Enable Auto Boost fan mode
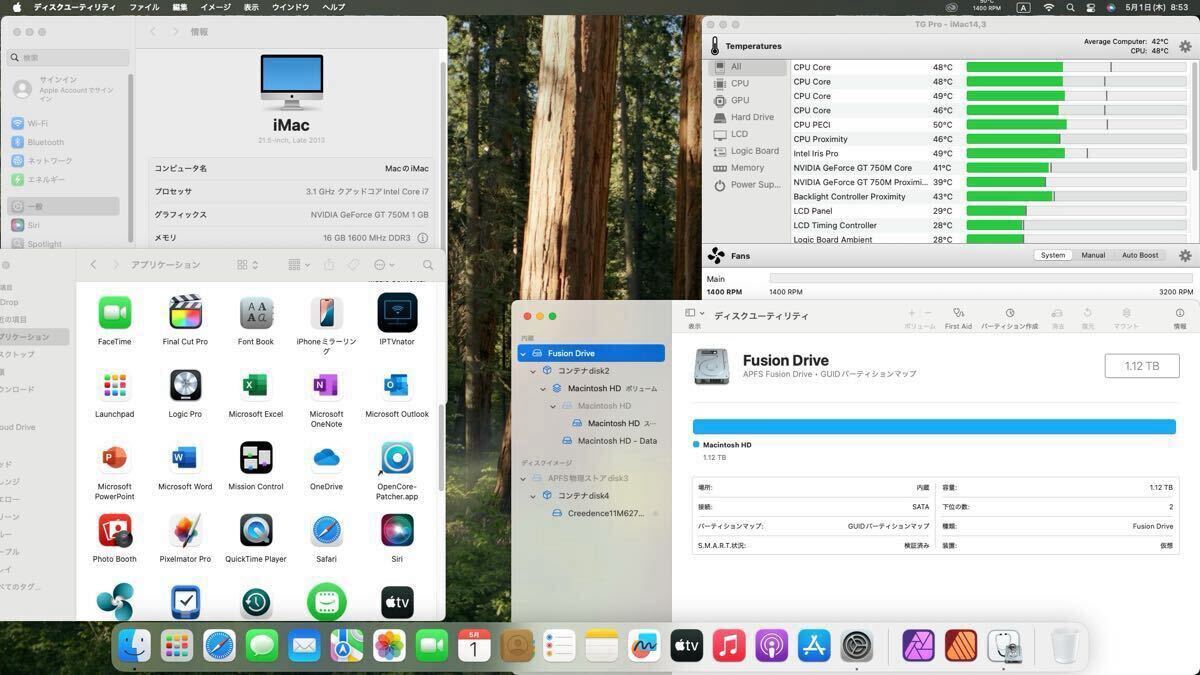Image resolution: width=1200 pixels, height=675 pixels. pyautogui.click(x=1140, y=255)
